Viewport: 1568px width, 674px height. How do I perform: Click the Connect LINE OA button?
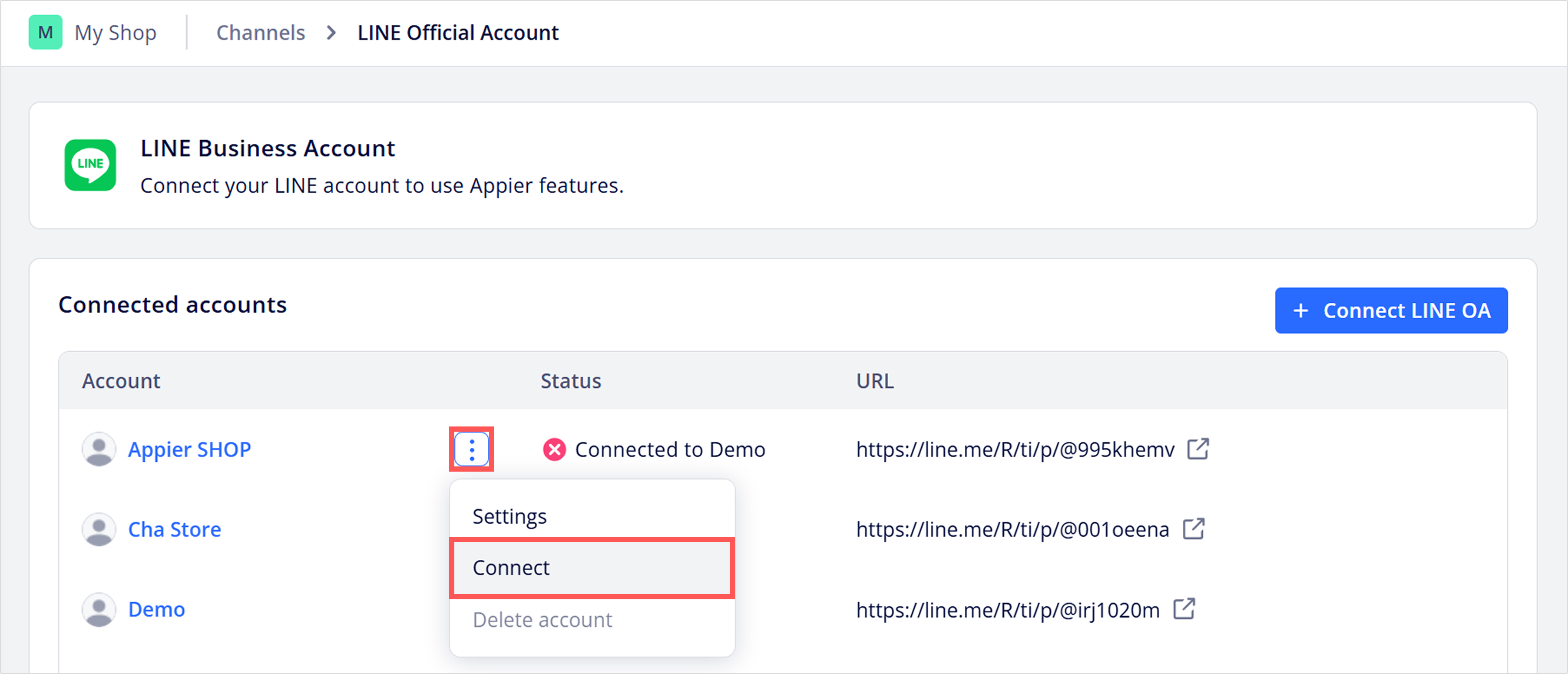[1391, 311]
